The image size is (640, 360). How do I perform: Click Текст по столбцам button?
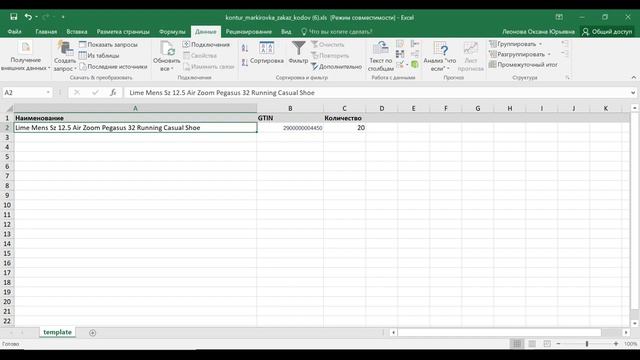click(x=381, y=57)
